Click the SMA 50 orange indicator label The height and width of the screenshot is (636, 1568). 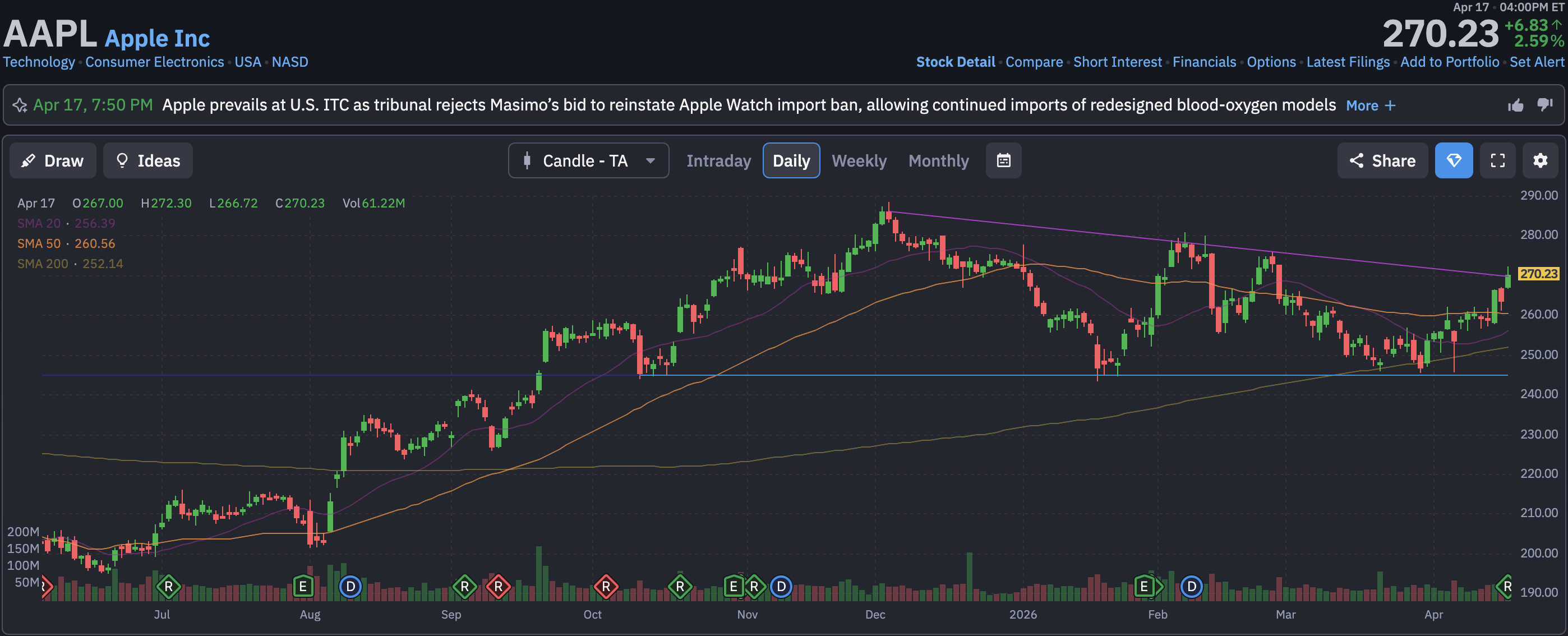click(x=39, y=243)
